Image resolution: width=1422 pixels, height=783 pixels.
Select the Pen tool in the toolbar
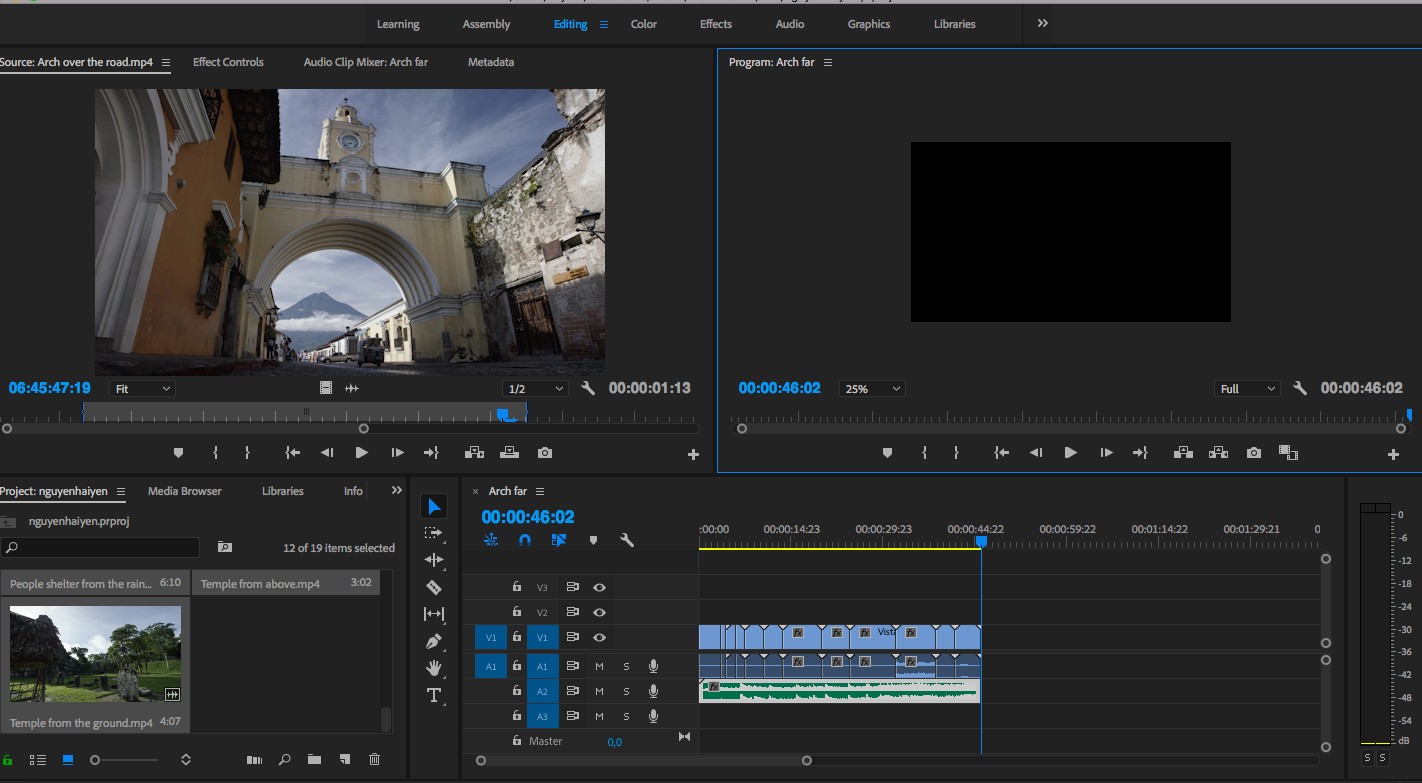coord(434,641)
